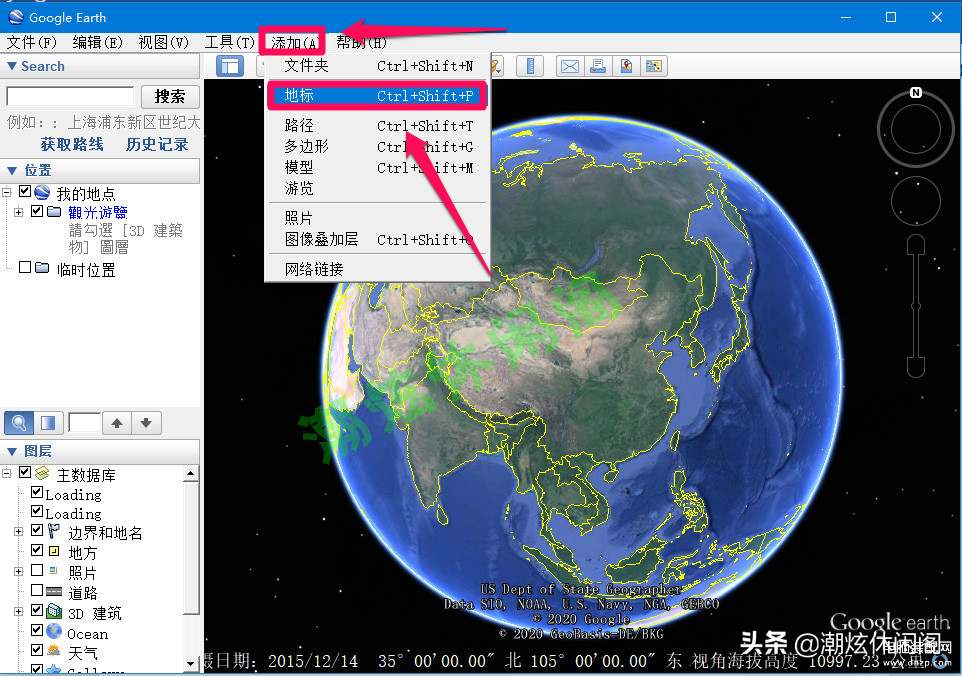Open the 文件(F) menu

tap(31, 42)
